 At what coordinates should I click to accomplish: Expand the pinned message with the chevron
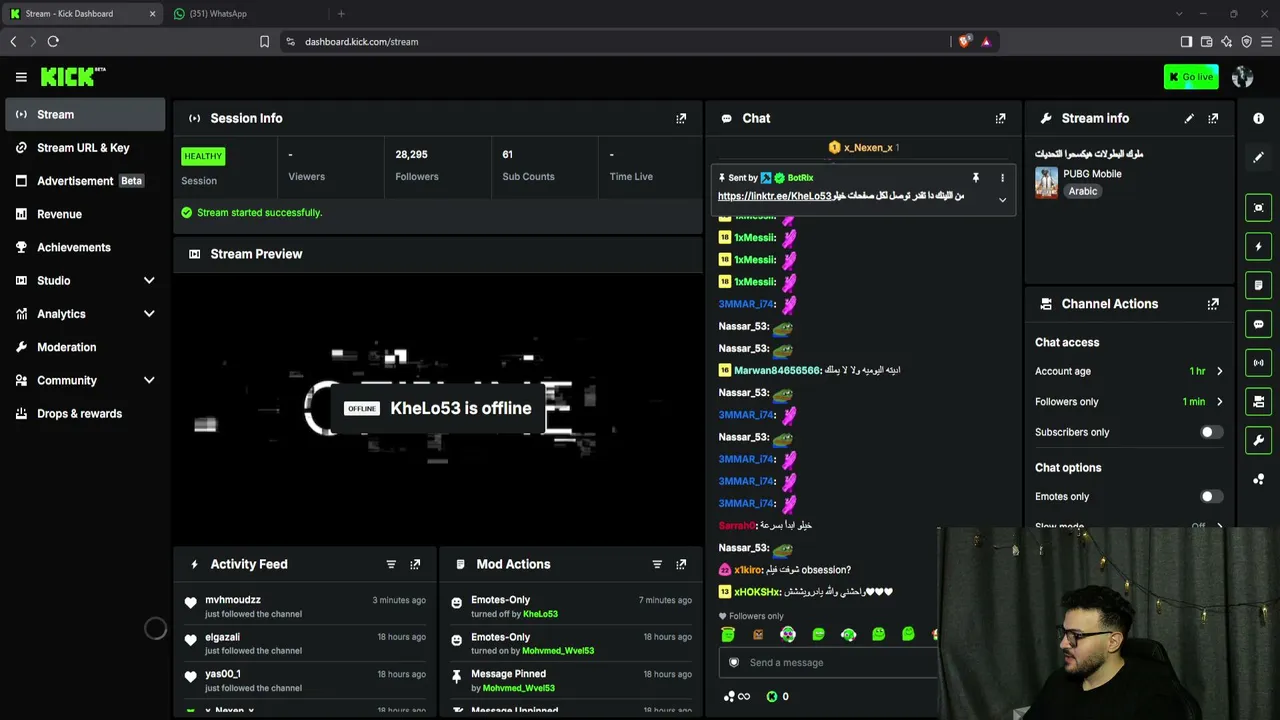1002,199
